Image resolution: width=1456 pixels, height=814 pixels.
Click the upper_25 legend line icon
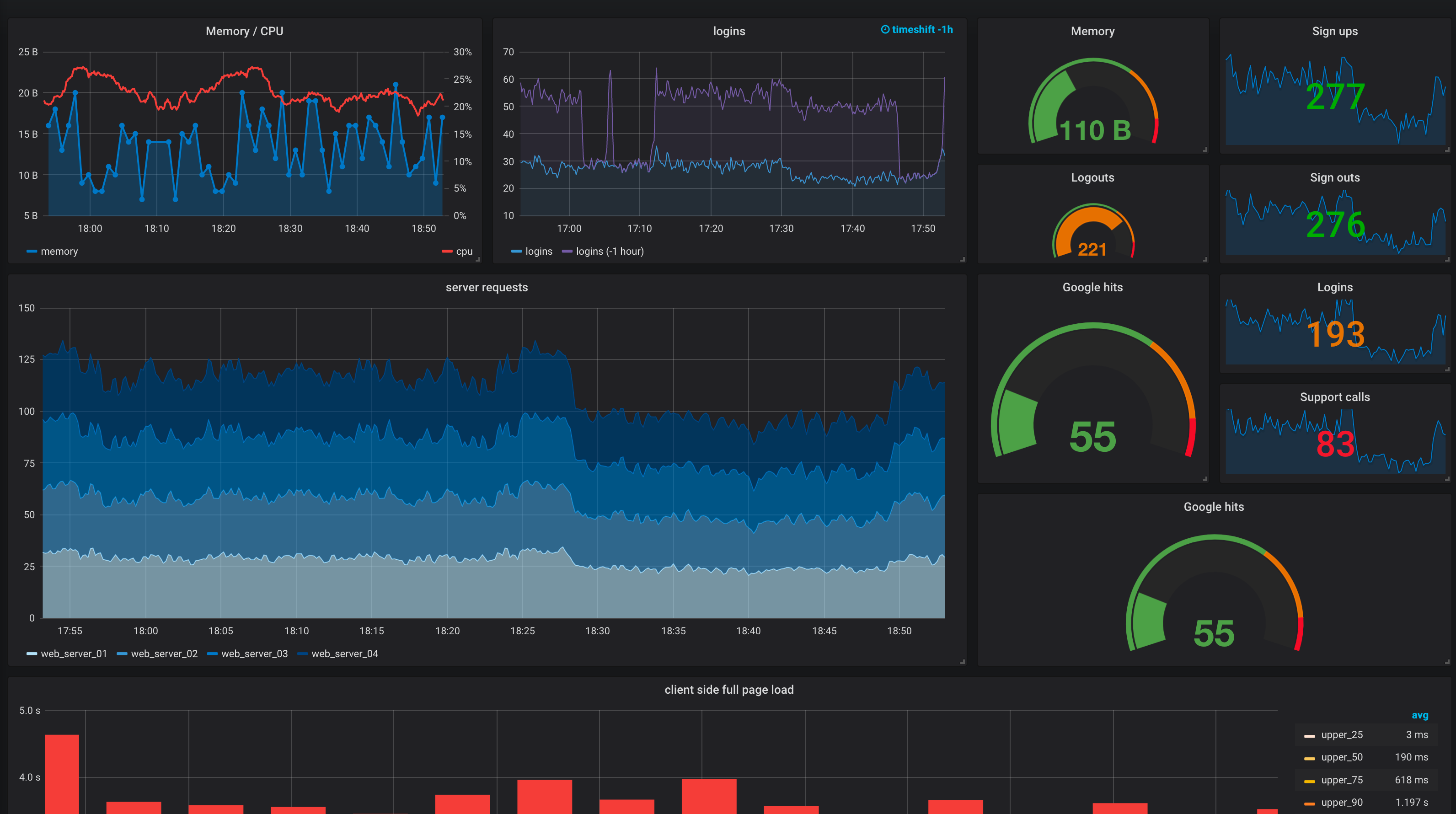tap(1310, 734)
